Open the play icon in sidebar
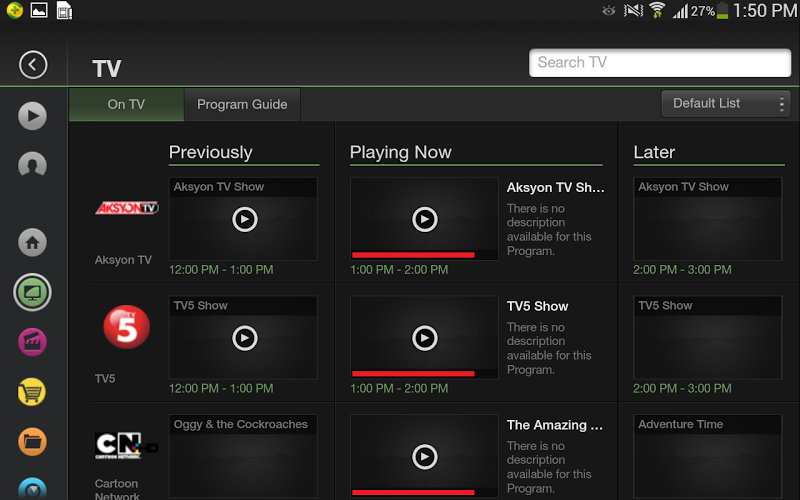This screenshot has height=500, width=800. 33,116
